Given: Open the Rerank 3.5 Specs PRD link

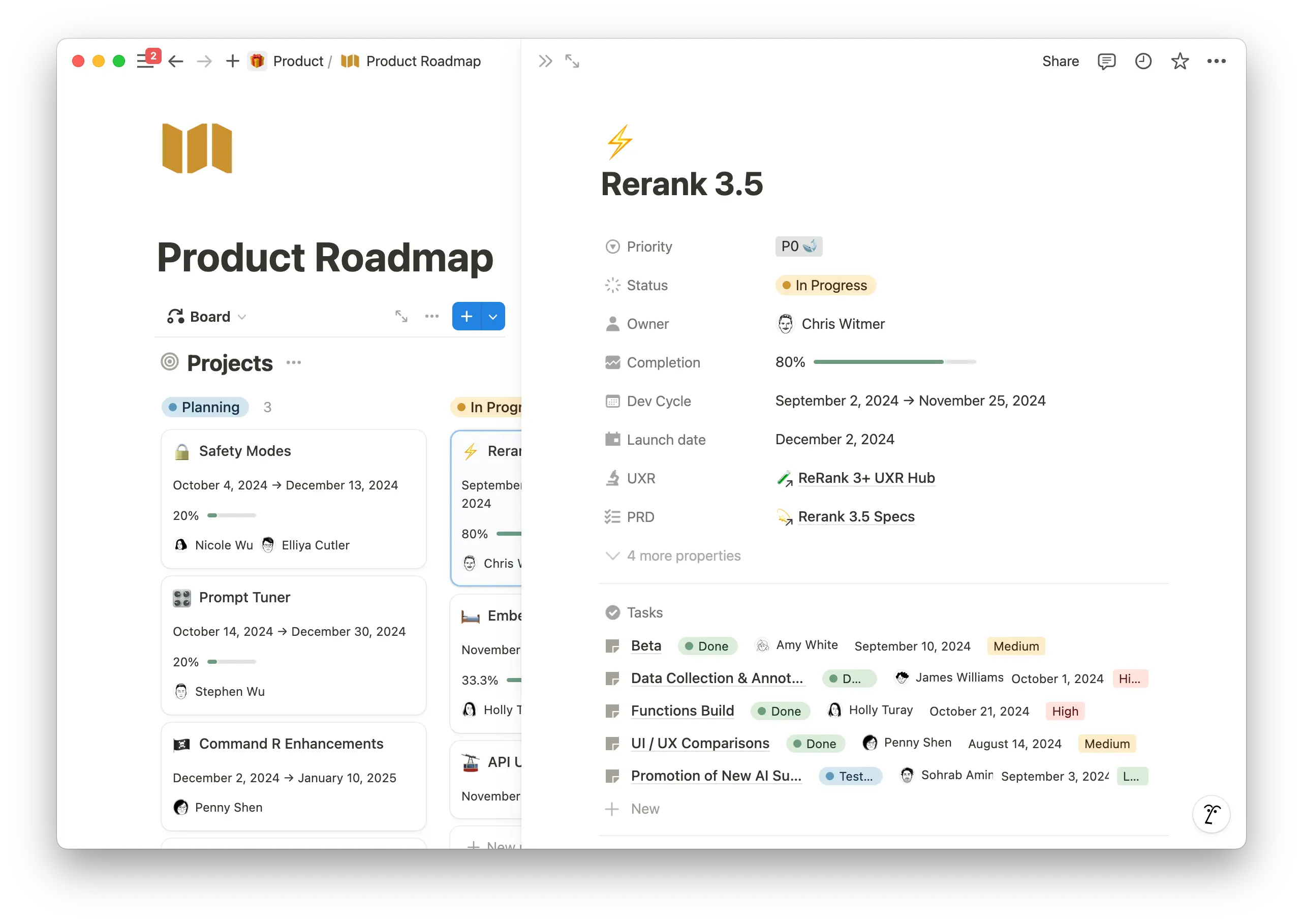Looking at the screenshot, I should (x=855, y=516).
